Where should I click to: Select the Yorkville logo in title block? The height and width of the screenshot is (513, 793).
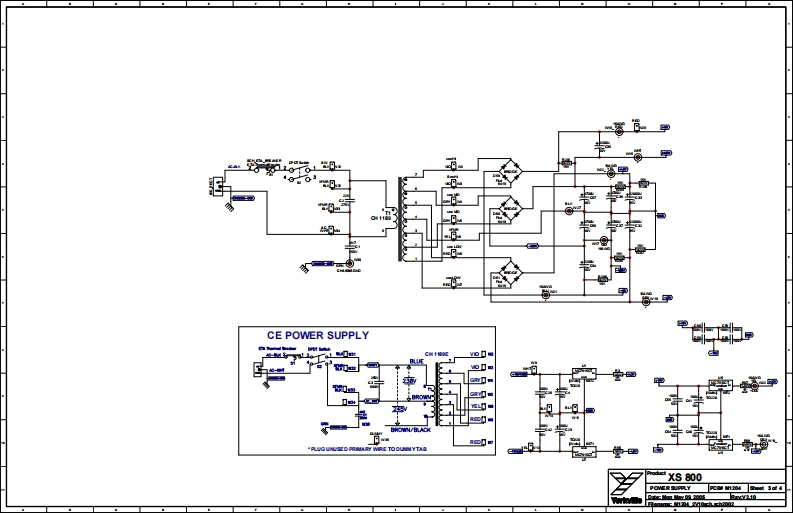click(627, 485)
